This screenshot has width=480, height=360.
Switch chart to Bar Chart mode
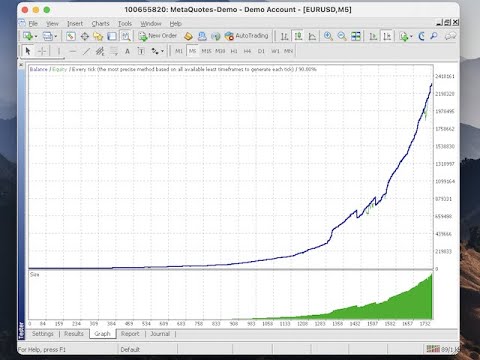tap(284, 36)
